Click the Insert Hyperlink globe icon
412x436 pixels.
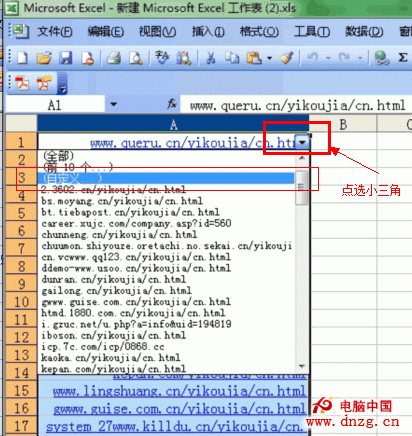[381, 58]
